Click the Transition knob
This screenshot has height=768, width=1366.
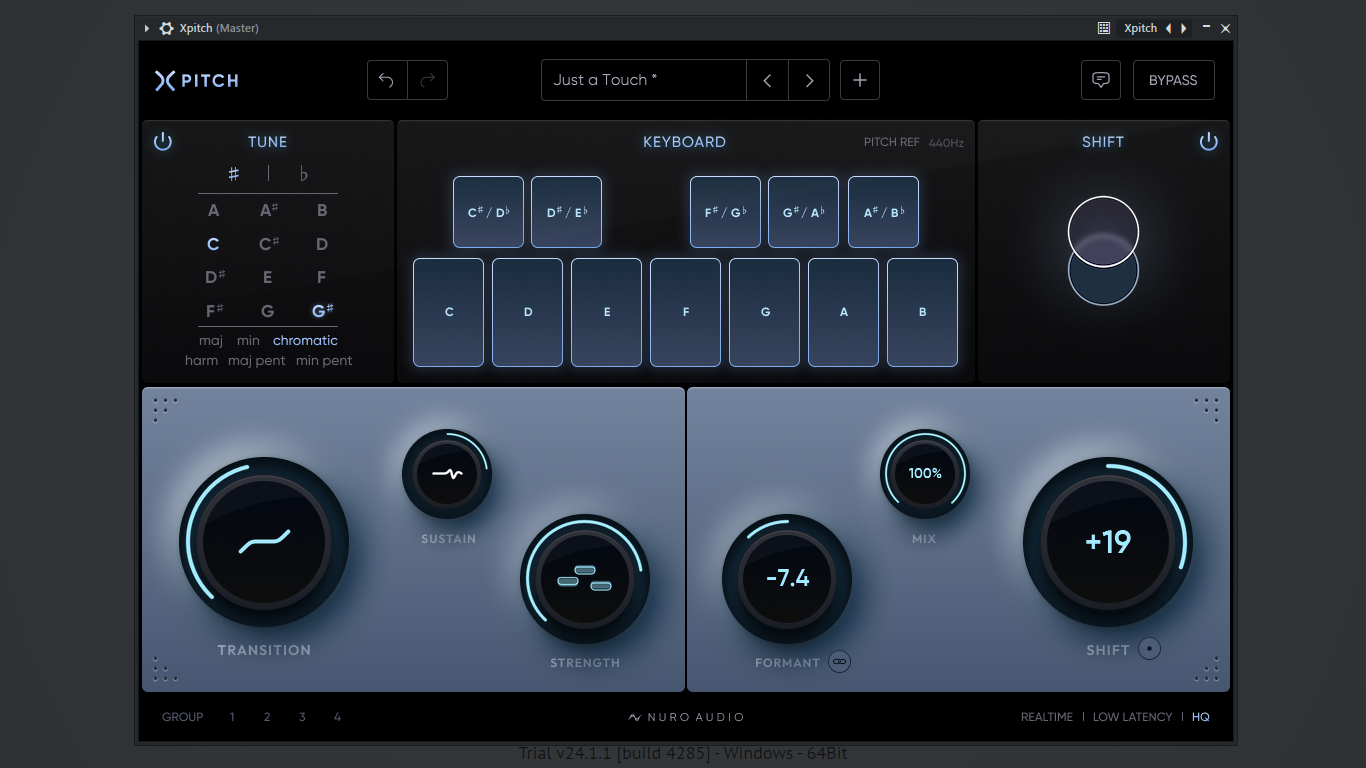click(264, 542)
